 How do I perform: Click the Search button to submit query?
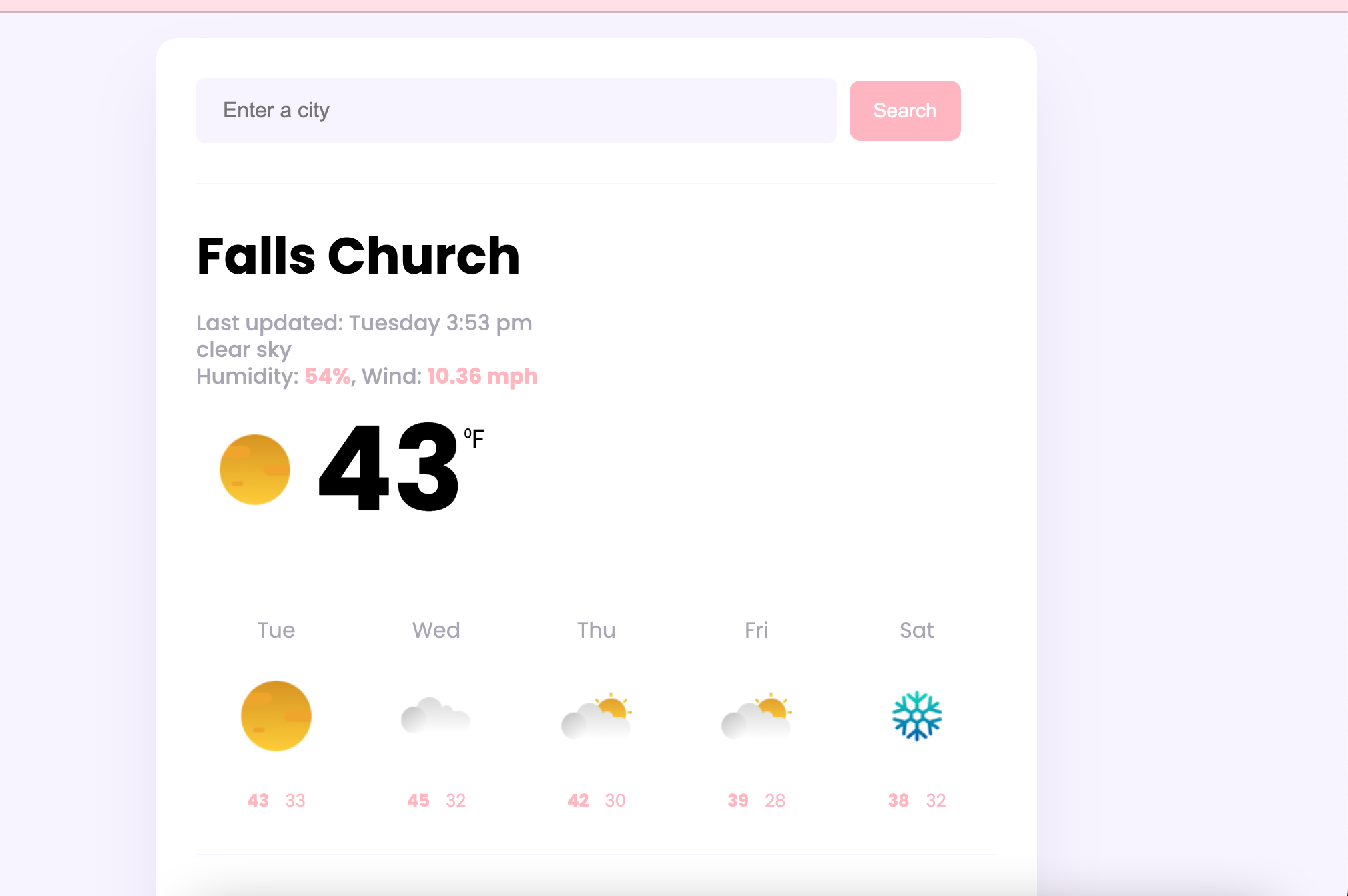point(905,110)
